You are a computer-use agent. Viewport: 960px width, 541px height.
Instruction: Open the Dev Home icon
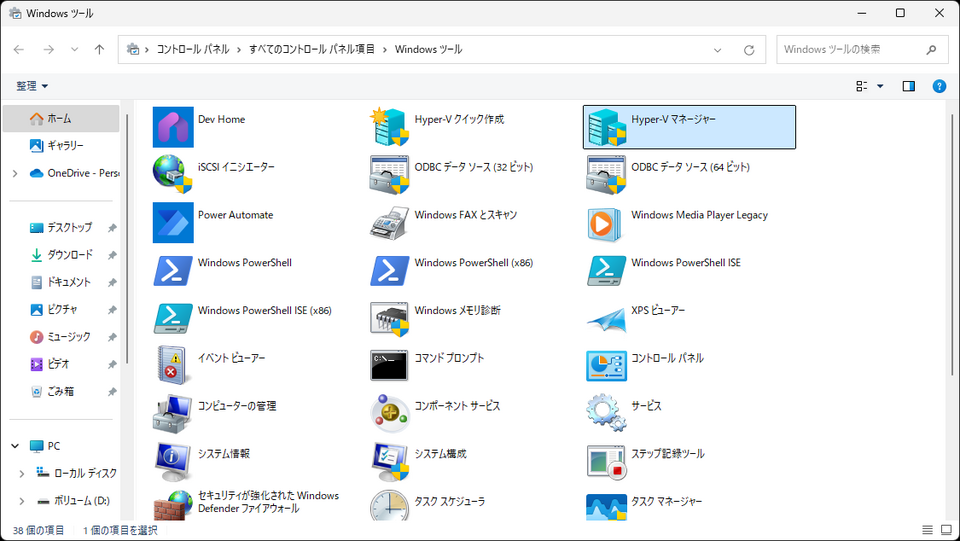pyautogui.click(x=173, y=127)
